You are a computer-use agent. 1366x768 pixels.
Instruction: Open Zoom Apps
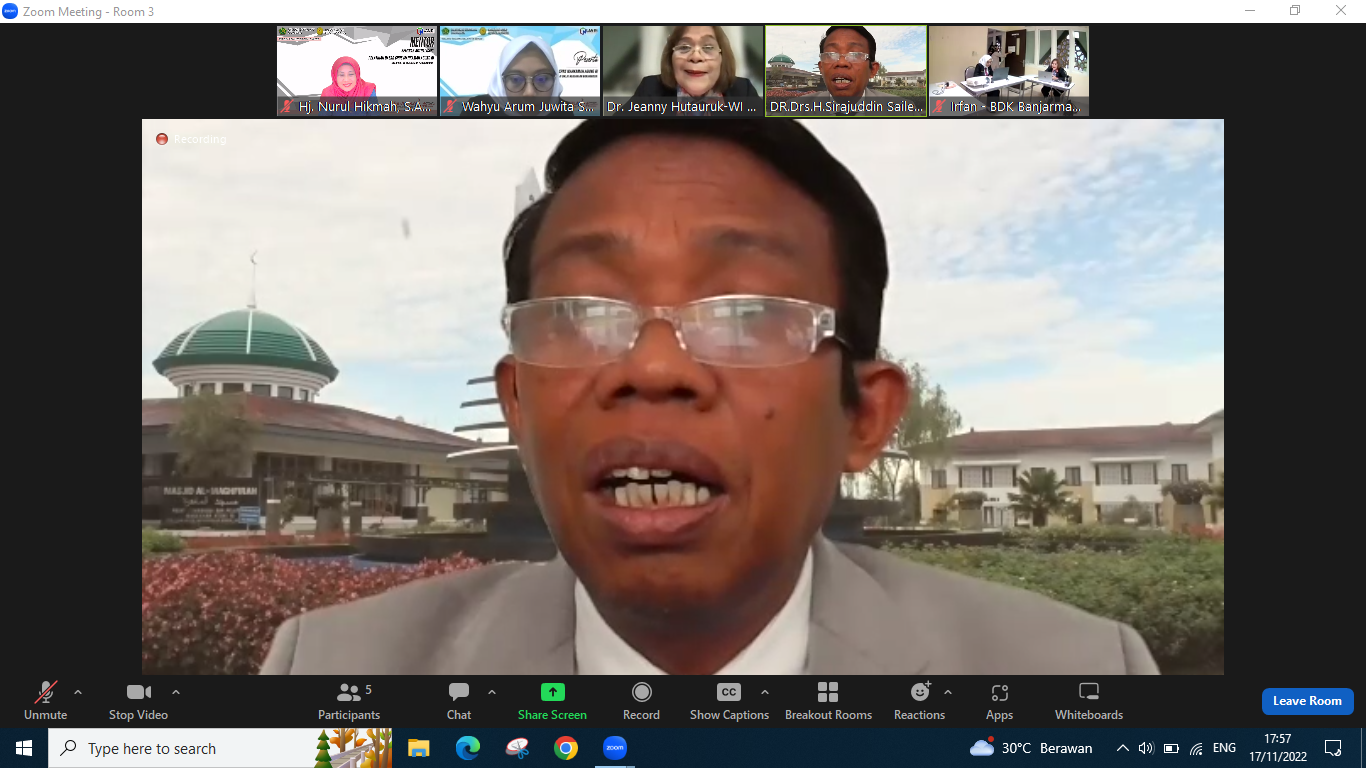[999, 700]
